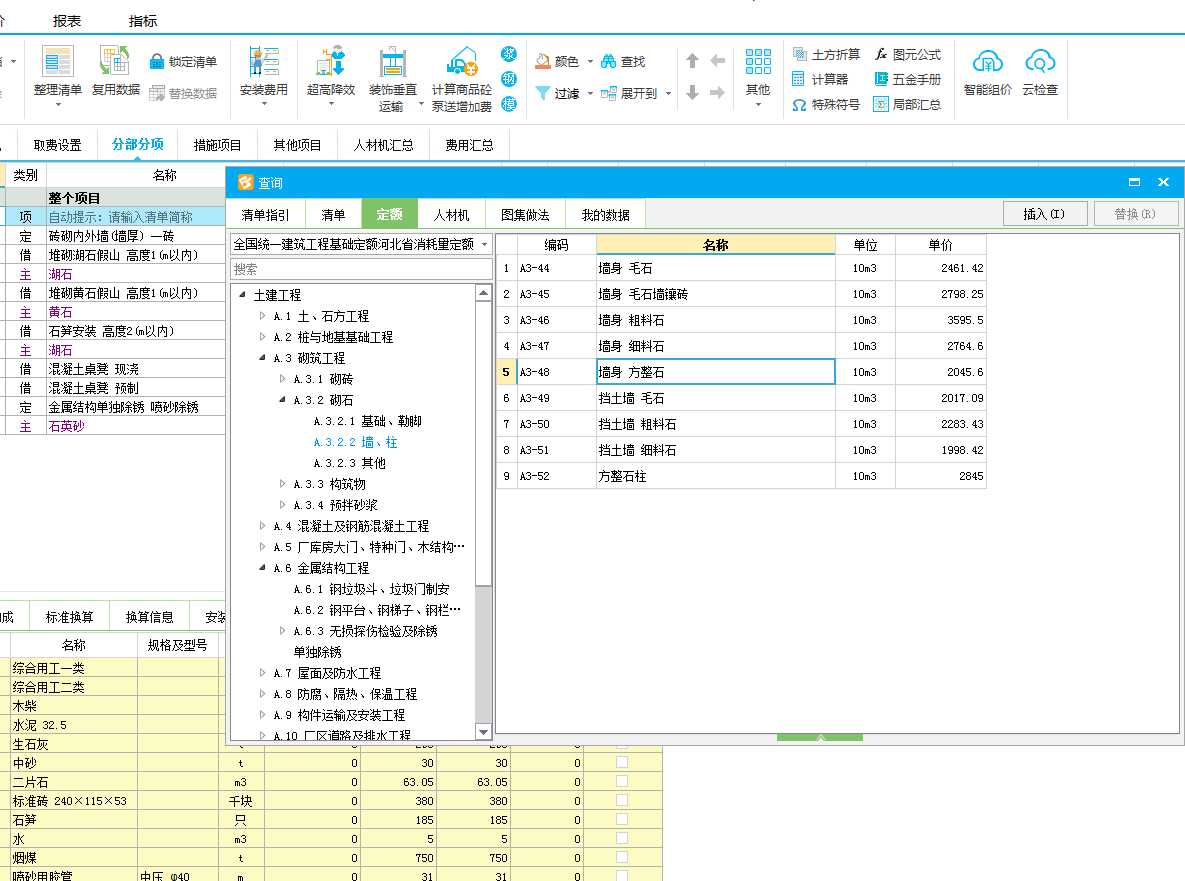This screenshot has height=881, width=1185.
Task: Click the 装饰垂直运输 icon
Action: pyautogui.click(x=392, y=61)
